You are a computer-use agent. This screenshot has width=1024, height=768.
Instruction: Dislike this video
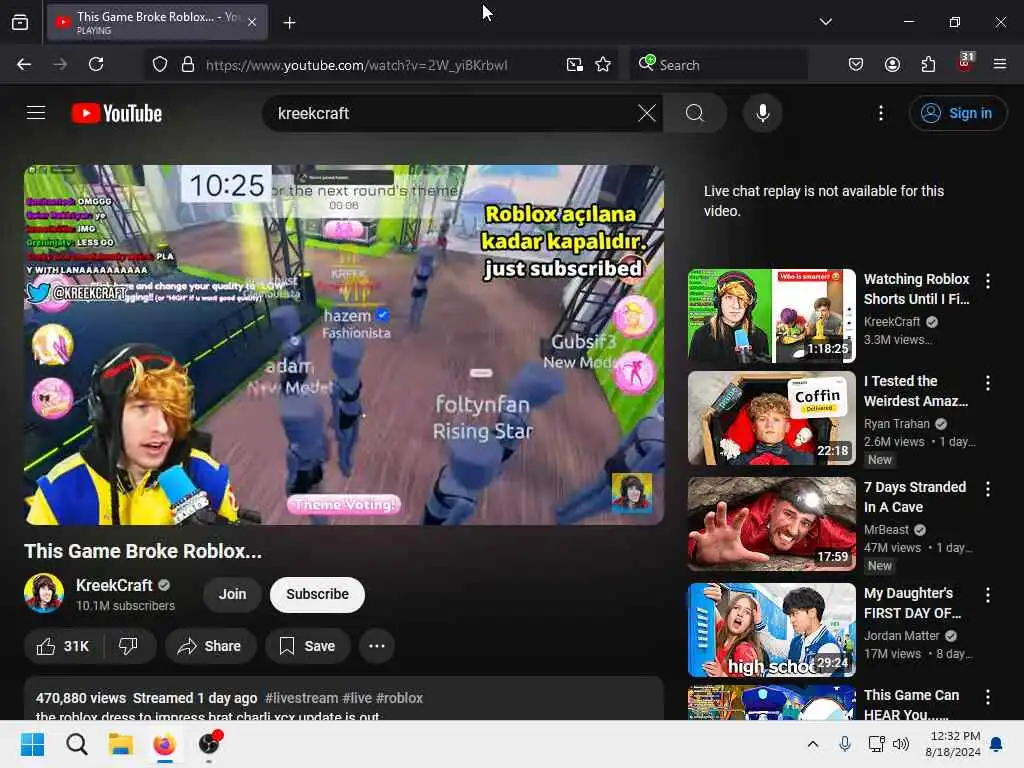(x=129, y=646)
